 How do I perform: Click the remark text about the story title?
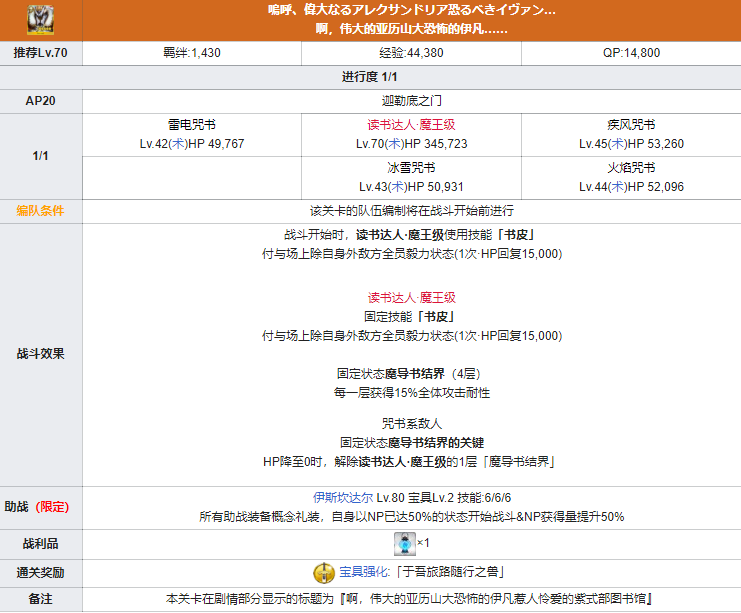click(x=409, y=599)
